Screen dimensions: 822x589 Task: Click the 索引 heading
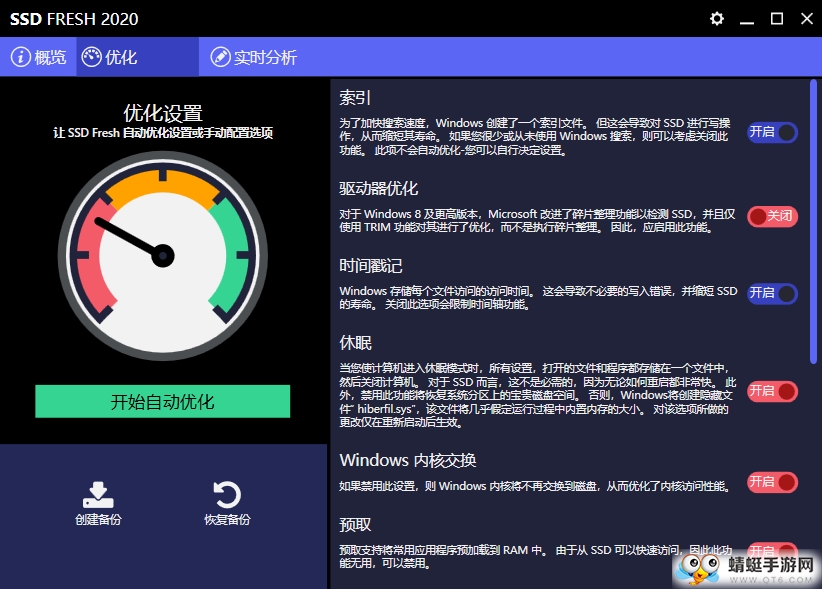pos(355,97)
